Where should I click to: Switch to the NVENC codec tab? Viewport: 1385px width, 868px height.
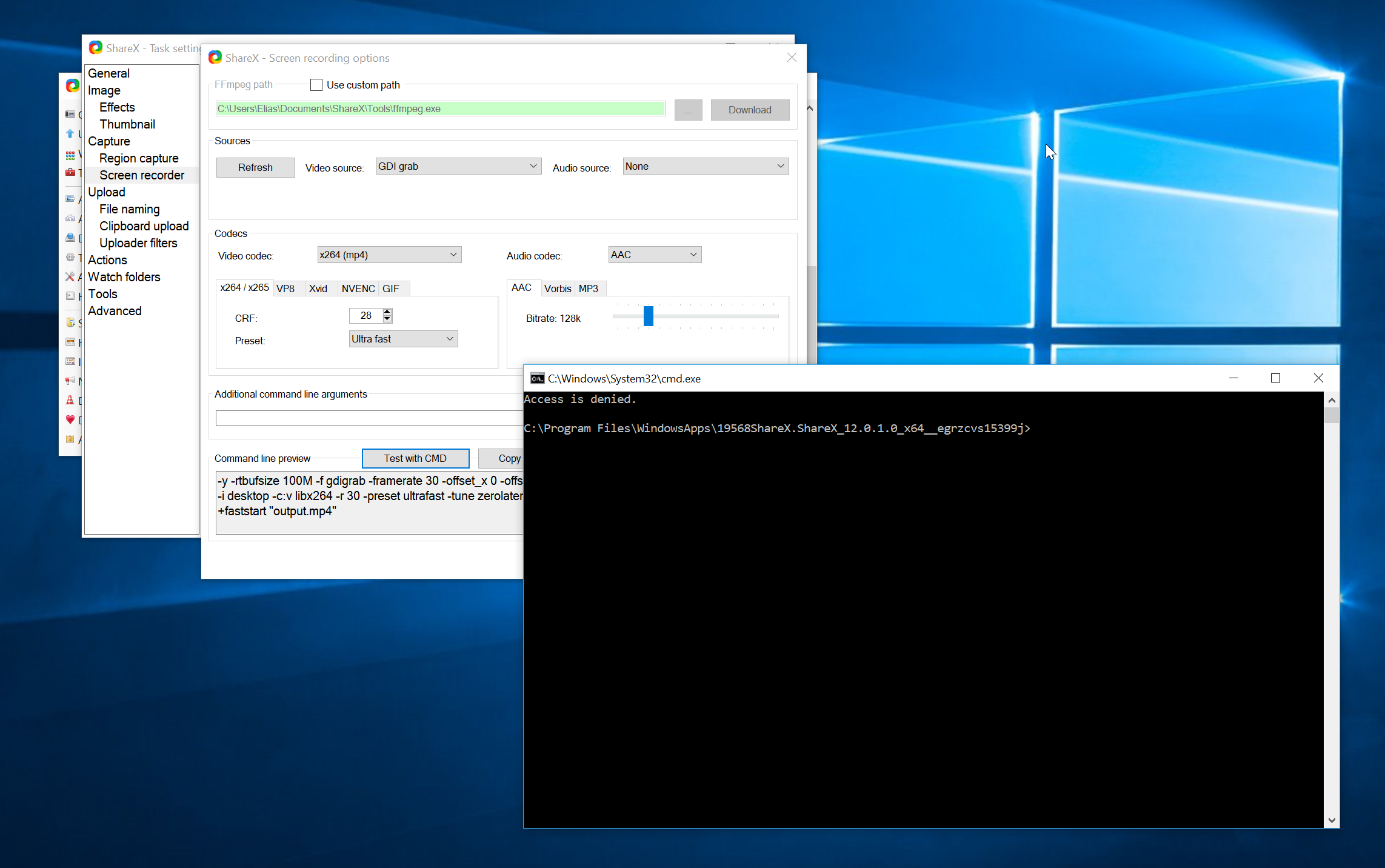click(358, 289)
